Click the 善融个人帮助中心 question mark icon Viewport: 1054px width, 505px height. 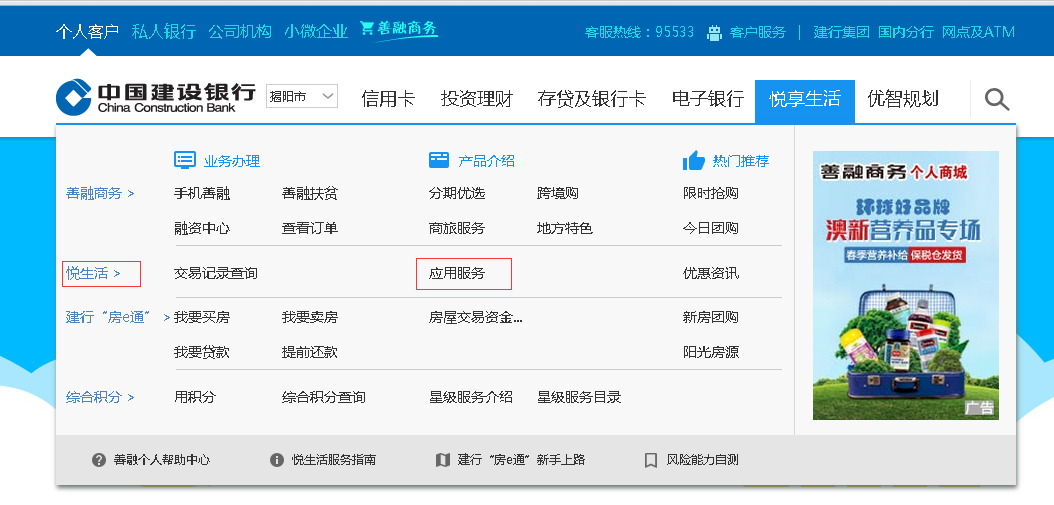pyautogui.click(x=99, y=460)
